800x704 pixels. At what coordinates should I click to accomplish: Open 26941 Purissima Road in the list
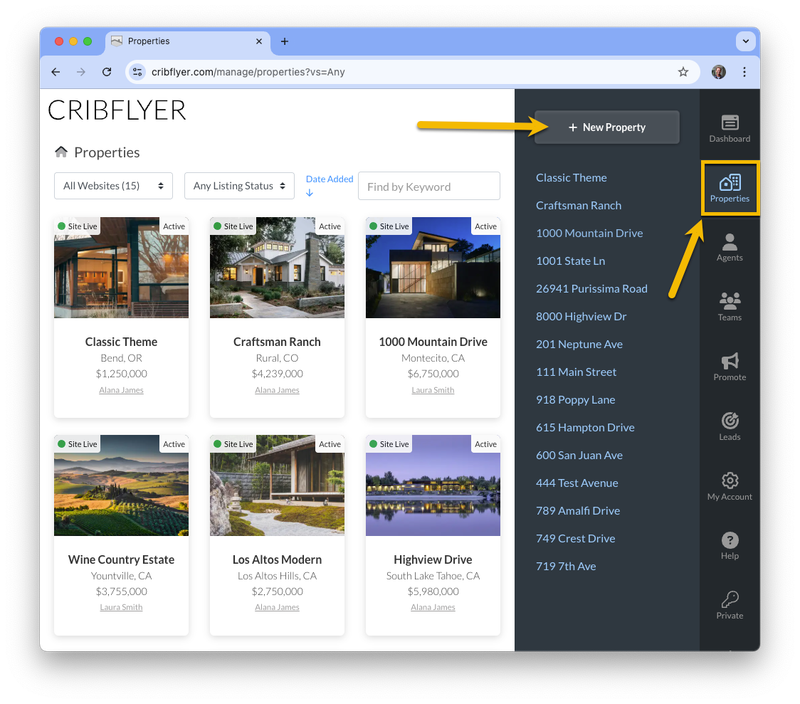click(x=591, y=289)
